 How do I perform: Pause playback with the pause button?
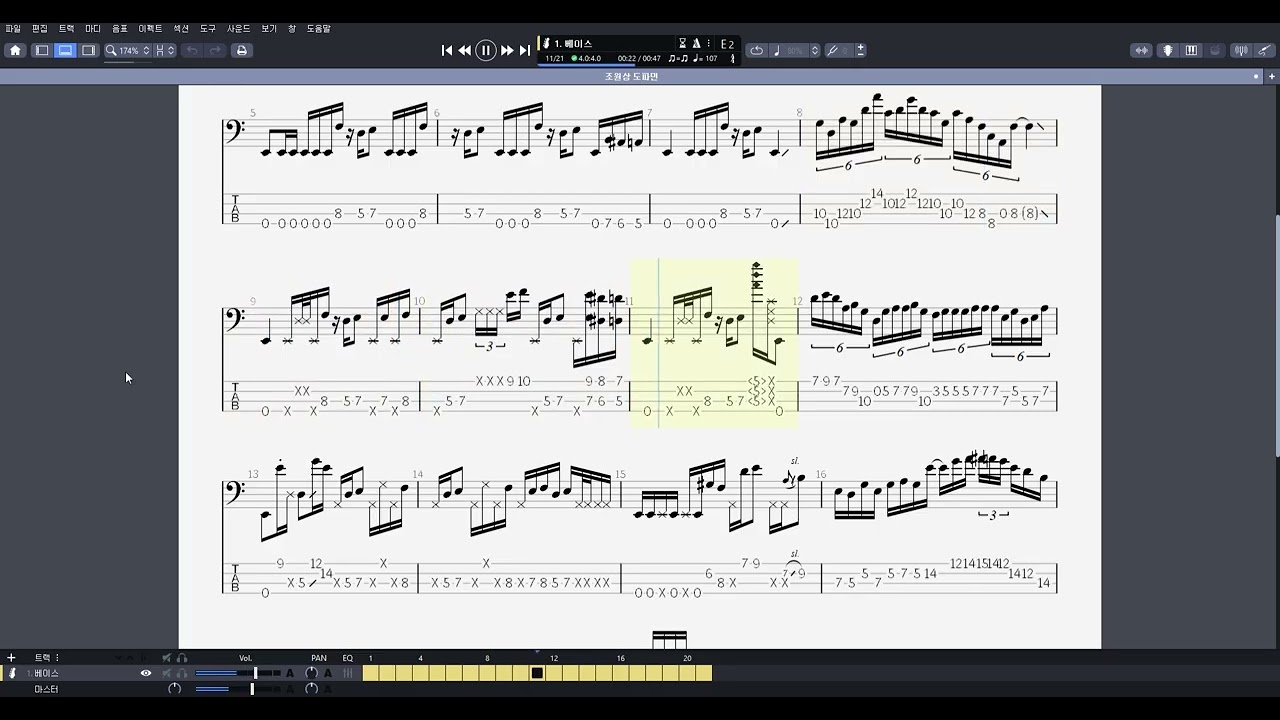pos(486,50)
